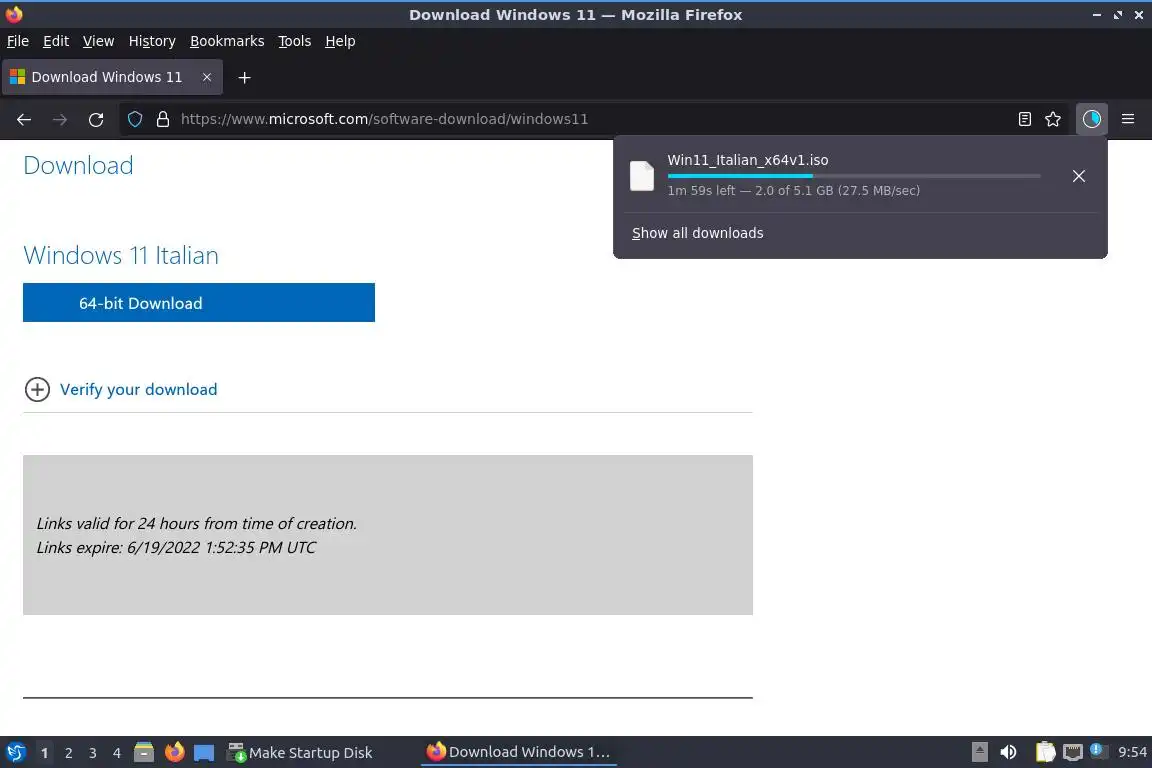Image resolution: width=1152 pixels, height=768 pixels.
Task: Open the volume control tray icon
Action: click(1009, 752)
